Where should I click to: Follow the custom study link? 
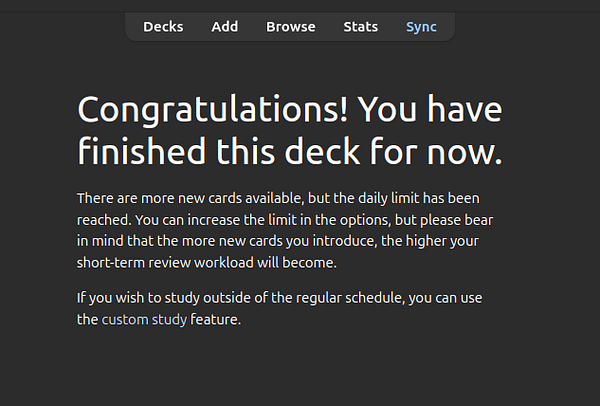[x=144, y=320]
